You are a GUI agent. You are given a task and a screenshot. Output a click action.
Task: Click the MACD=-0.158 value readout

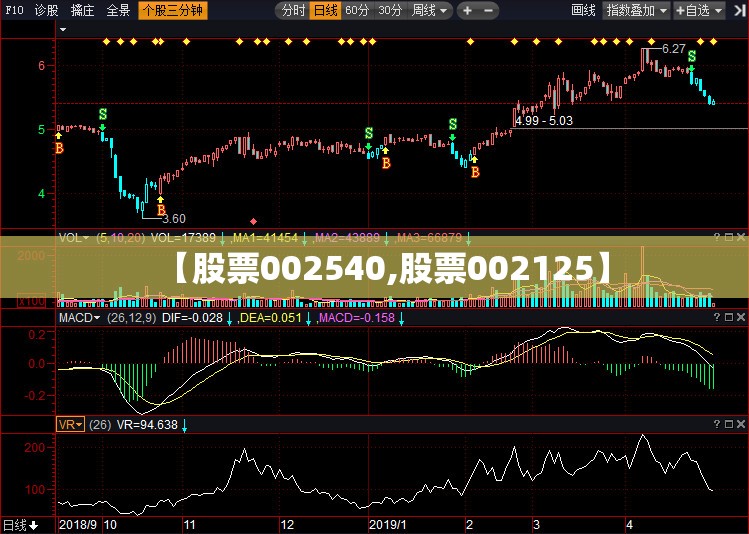(x=357, y=318)
